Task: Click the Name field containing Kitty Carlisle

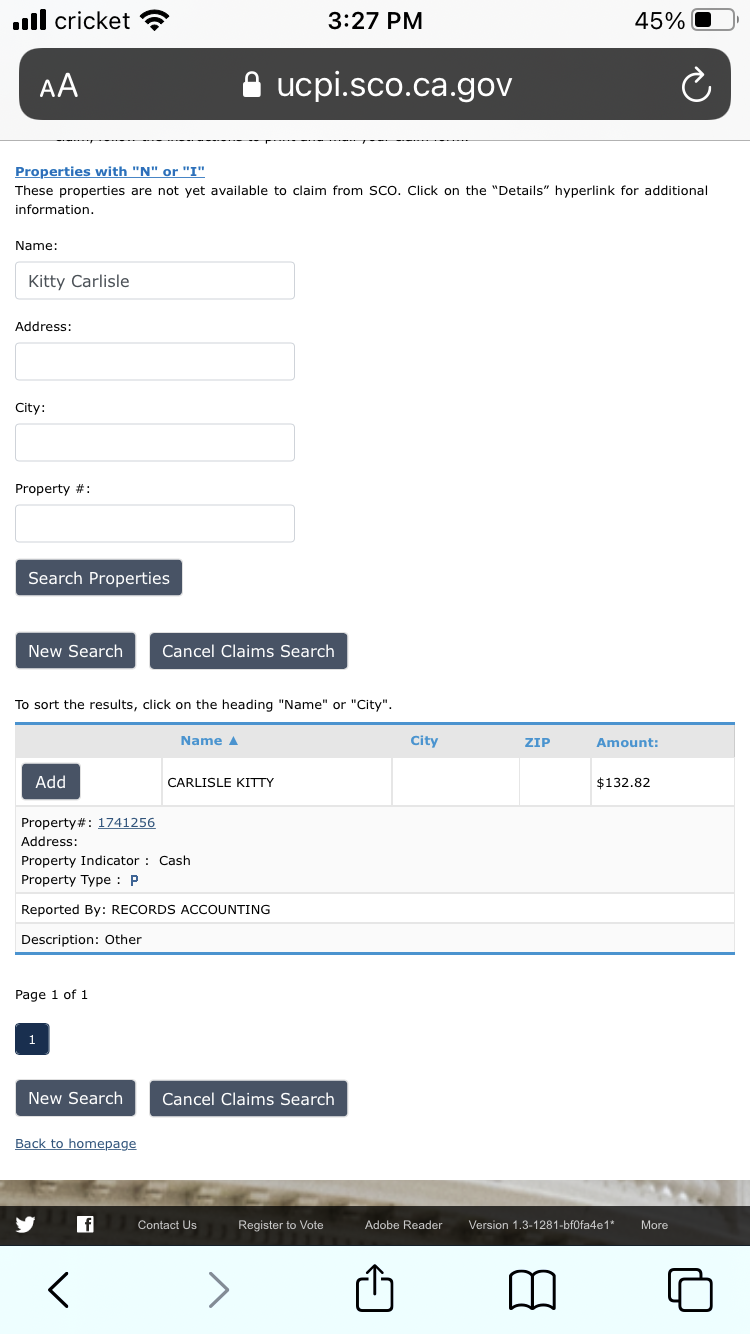Action: (155, 281)
